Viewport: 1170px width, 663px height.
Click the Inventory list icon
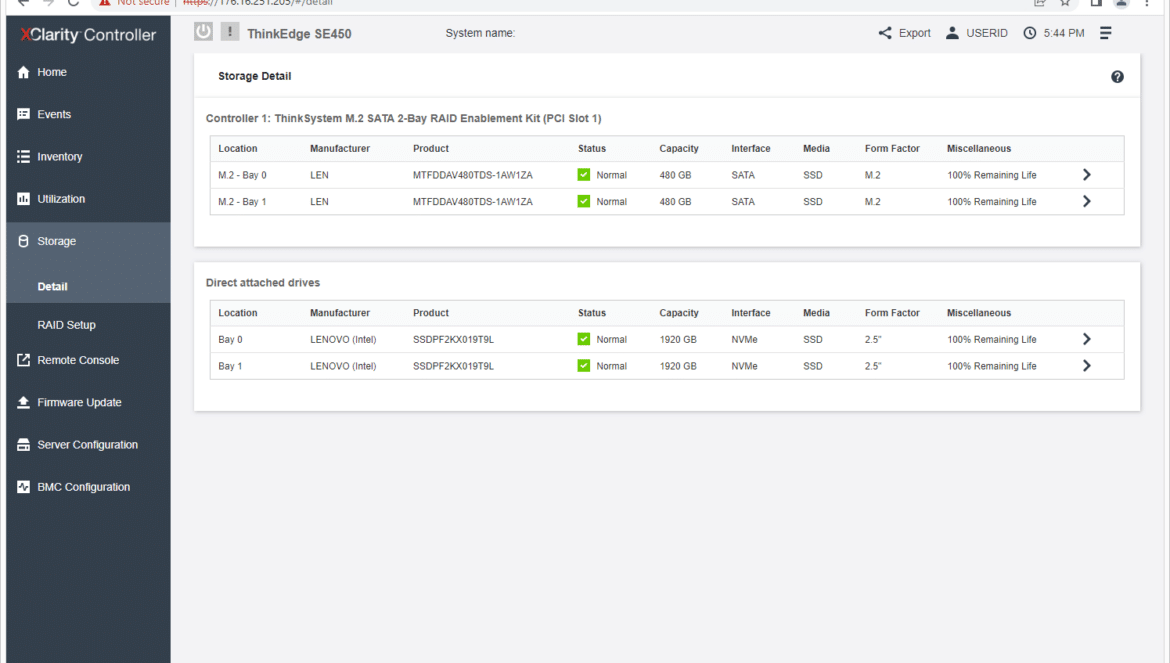23,157
